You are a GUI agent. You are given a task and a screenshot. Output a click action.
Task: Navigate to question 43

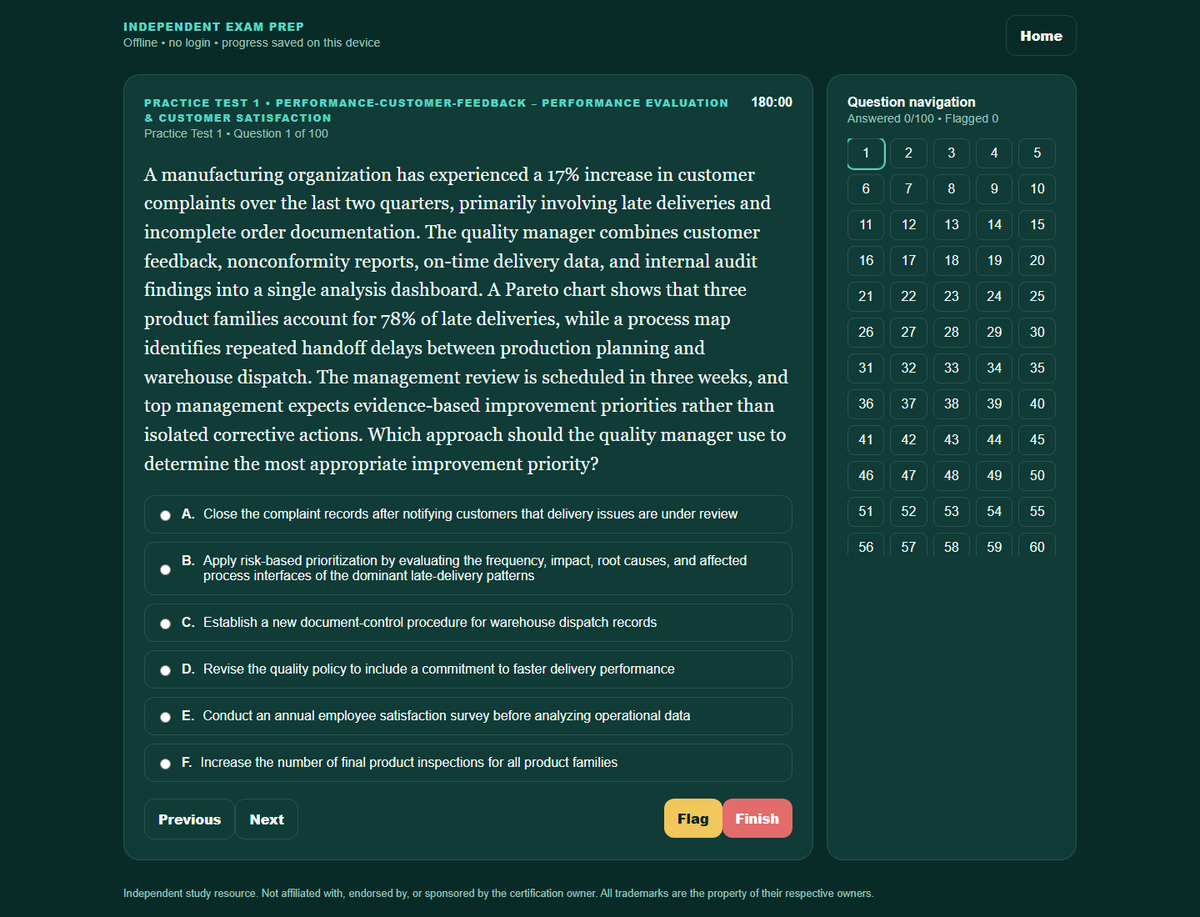[951, 441]
